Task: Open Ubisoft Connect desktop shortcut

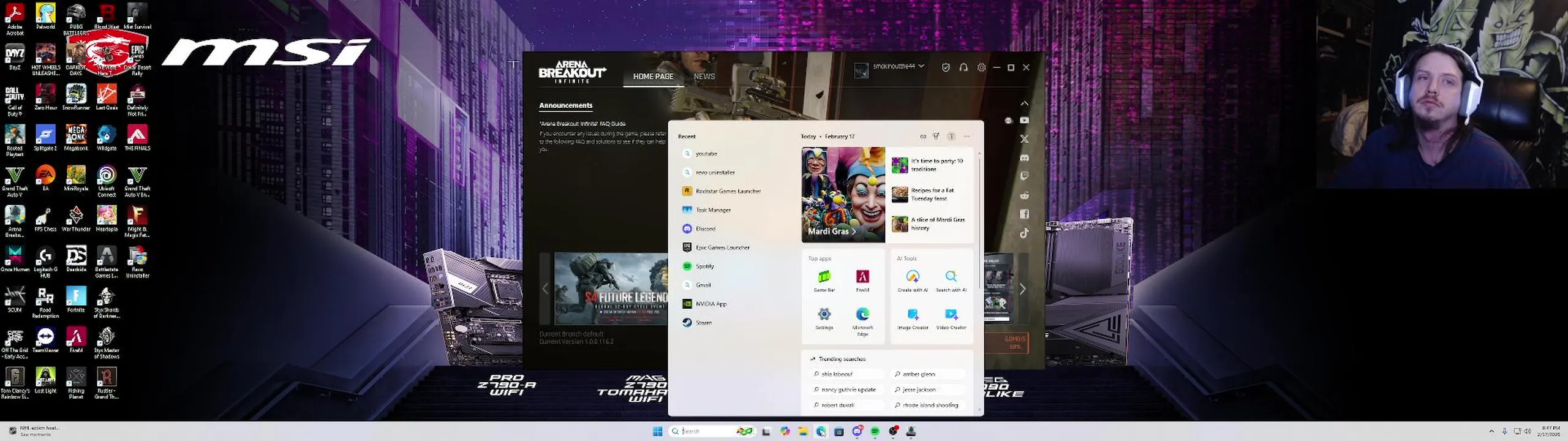Action: [x=107, y=181]
